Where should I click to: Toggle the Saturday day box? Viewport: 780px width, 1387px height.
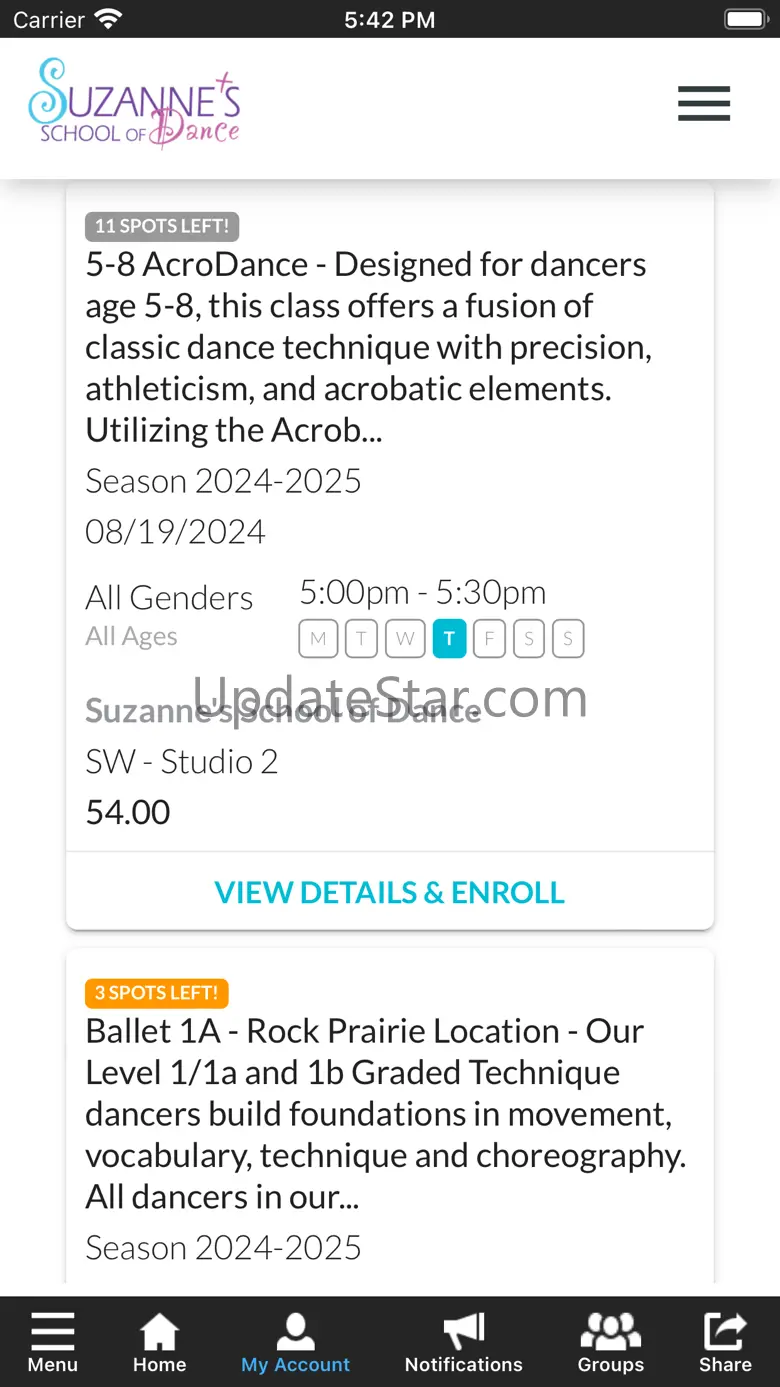tap(529, 639)
